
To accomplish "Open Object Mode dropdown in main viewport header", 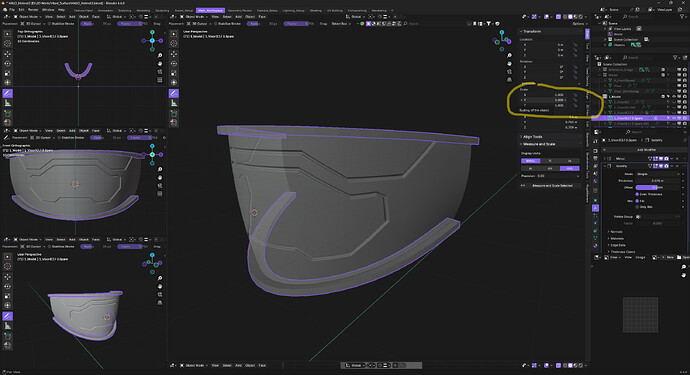I will coord(194,17).
